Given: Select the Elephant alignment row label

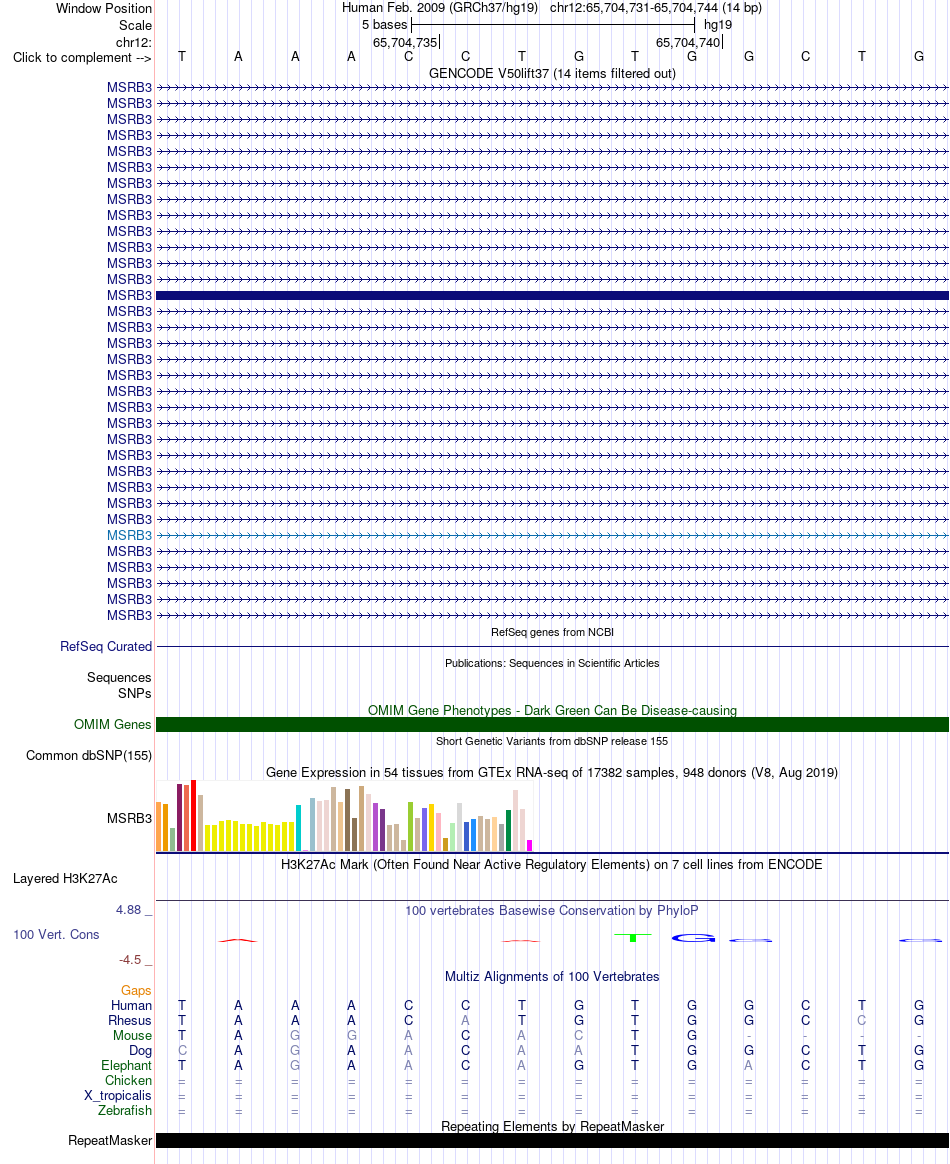Looking at the screenshot, I should click(x=126, y=1066).
